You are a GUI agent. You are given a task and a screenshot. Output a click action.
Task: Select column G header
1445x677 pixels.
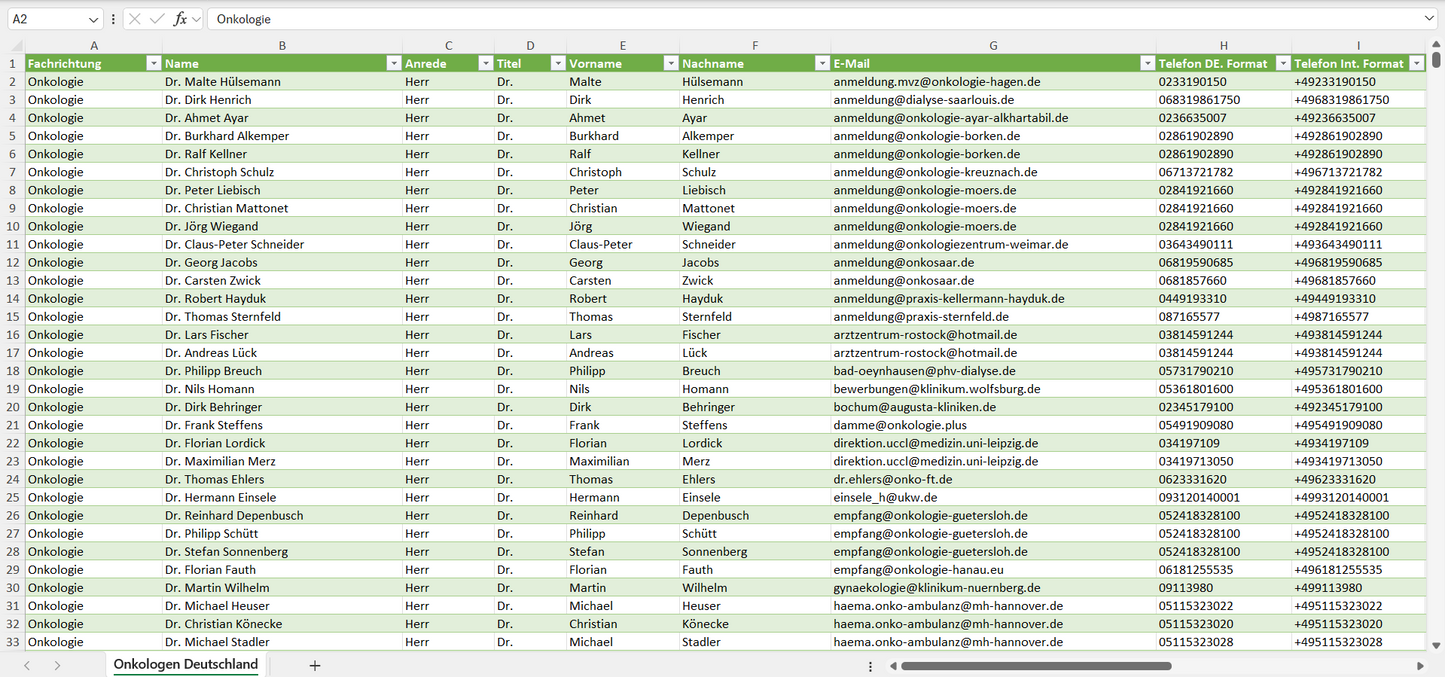point(993,46)
